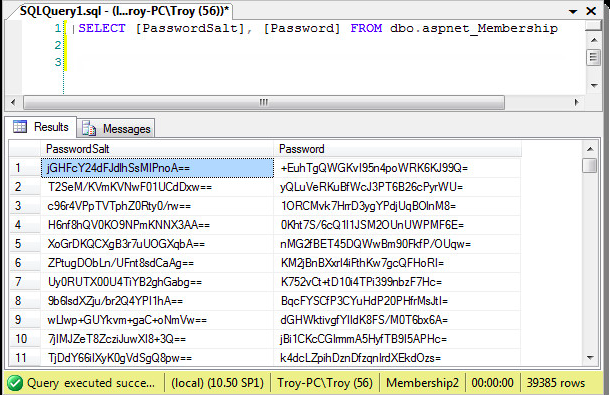
Task: Select salt cell T2SeM/KVmKVNwF01UCdDxw==
Action: click(157, 187)
